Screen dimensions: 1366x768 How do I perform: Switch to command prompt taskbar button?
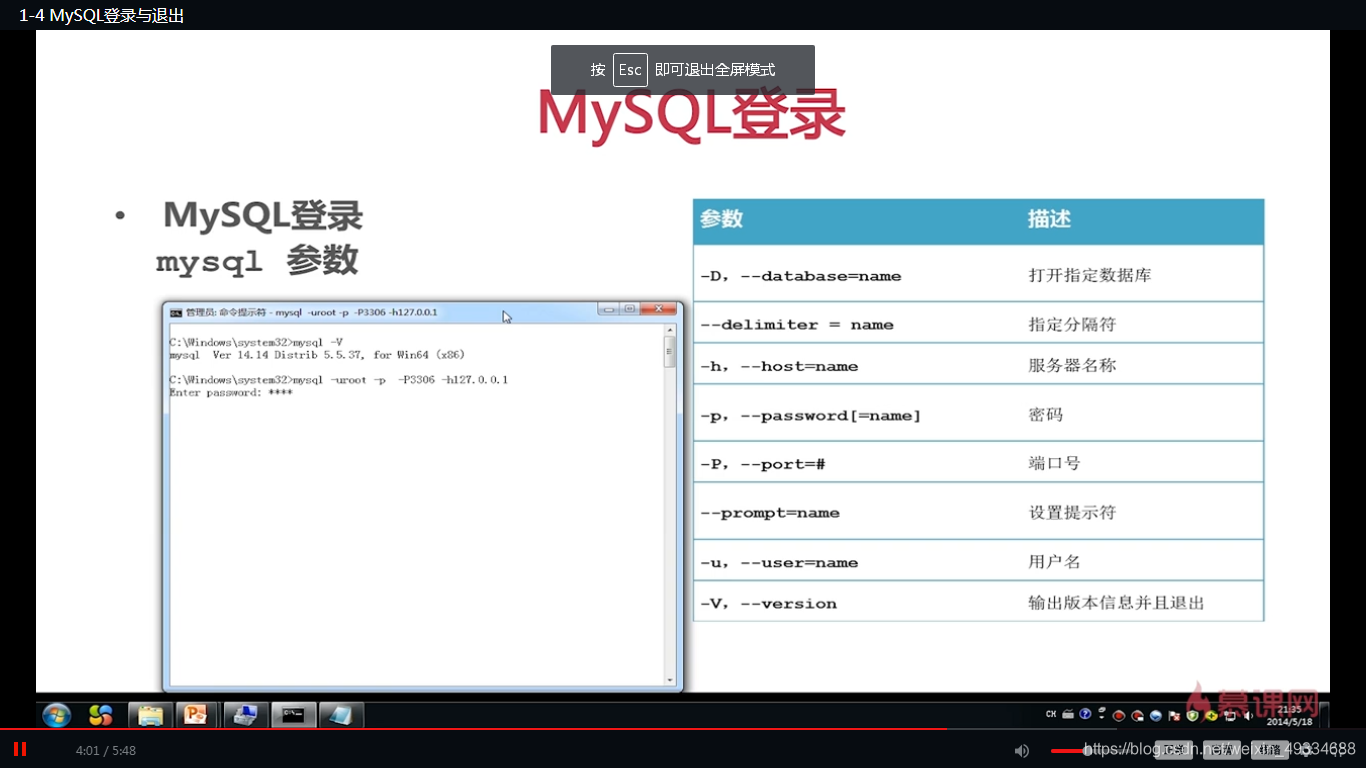pos(294,715)
